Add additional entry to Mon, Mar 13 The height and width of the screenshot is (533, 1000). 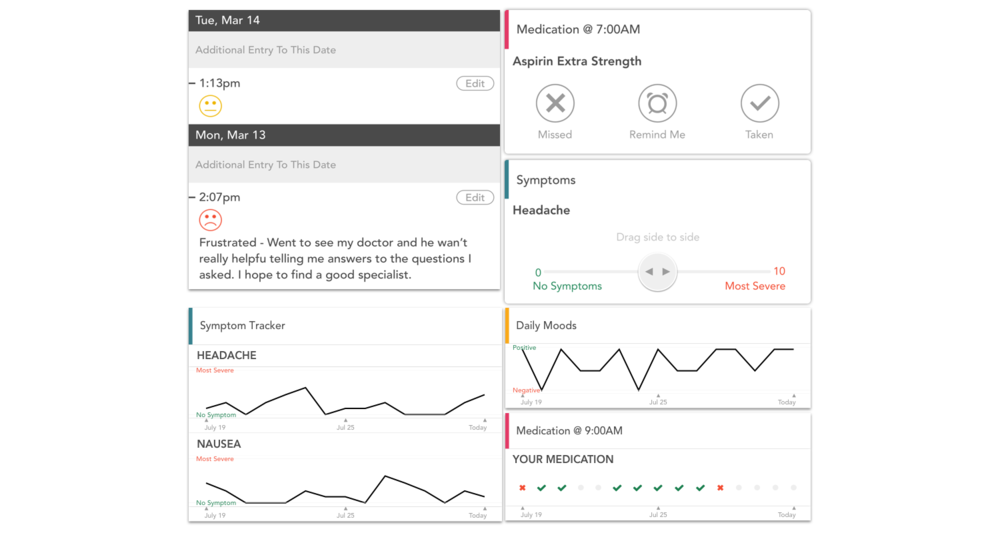344,165
